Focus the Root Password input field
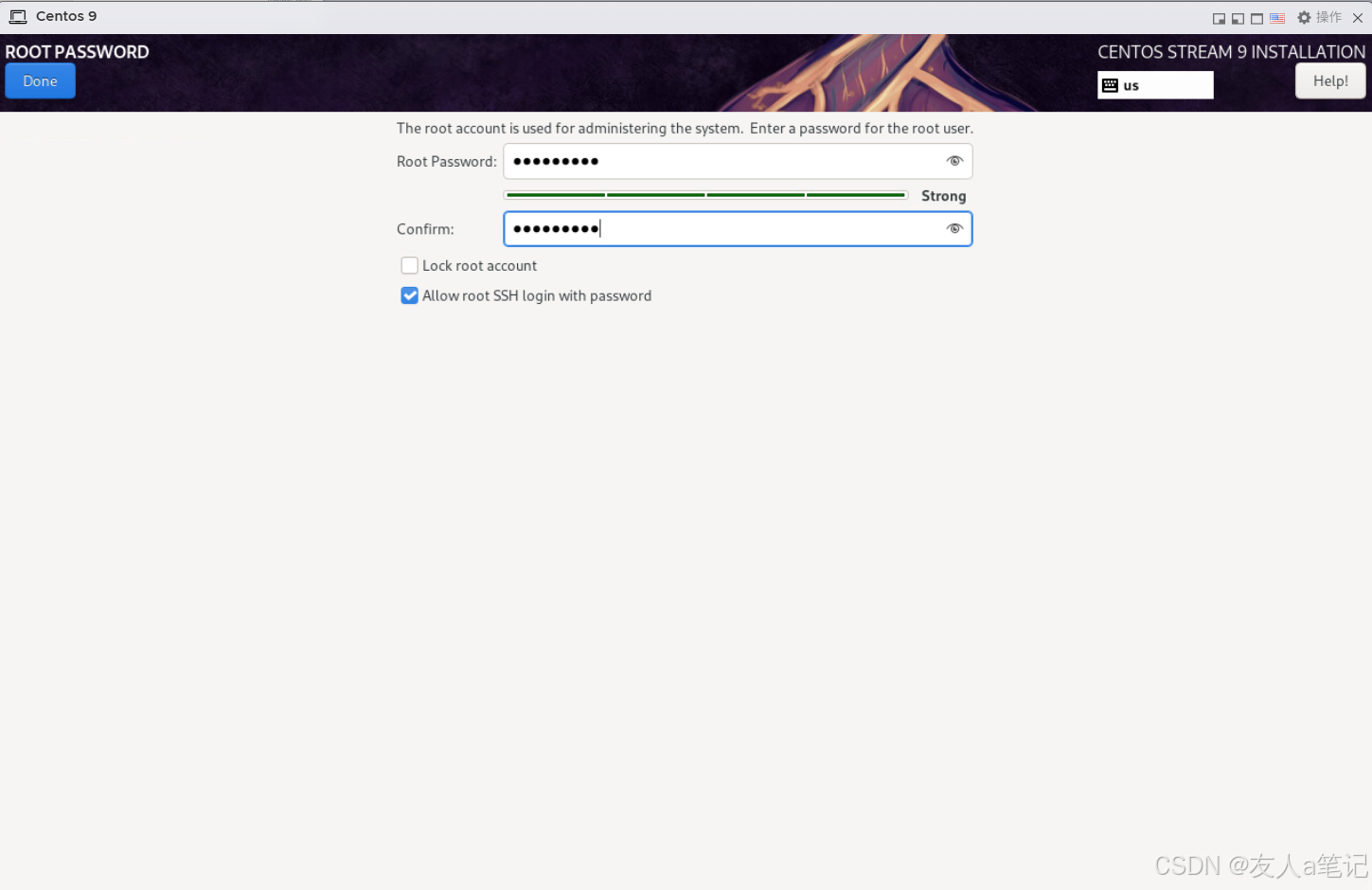Viewport: 1372px width, 890px height. coord(738,161)
